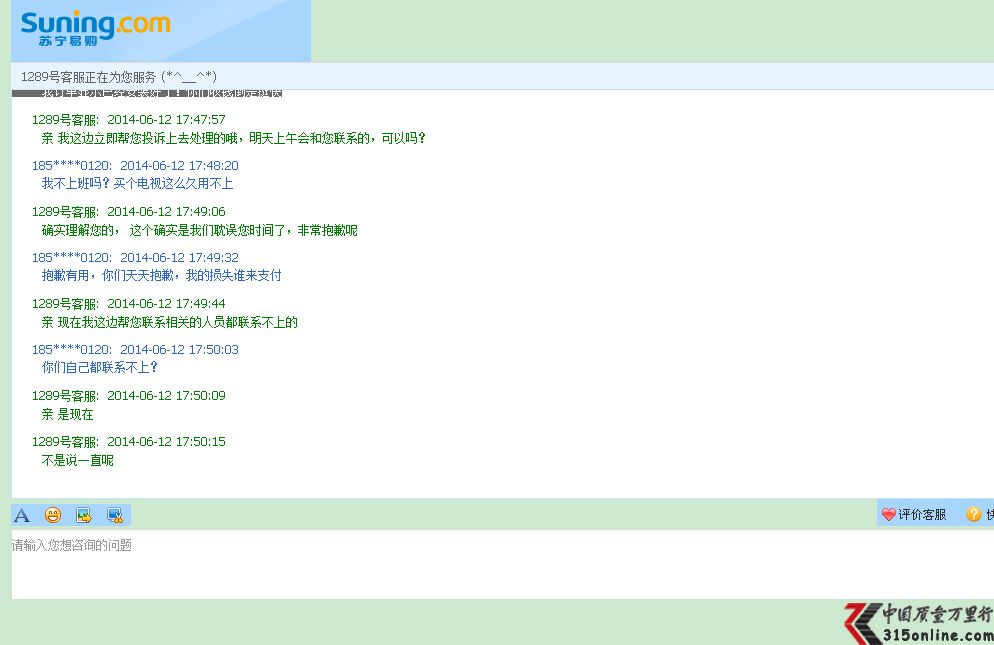This screenshot has height=645, width=994.
Task: Click the status bar emoticon (*^__^*)
Action: tap(190, 76)
